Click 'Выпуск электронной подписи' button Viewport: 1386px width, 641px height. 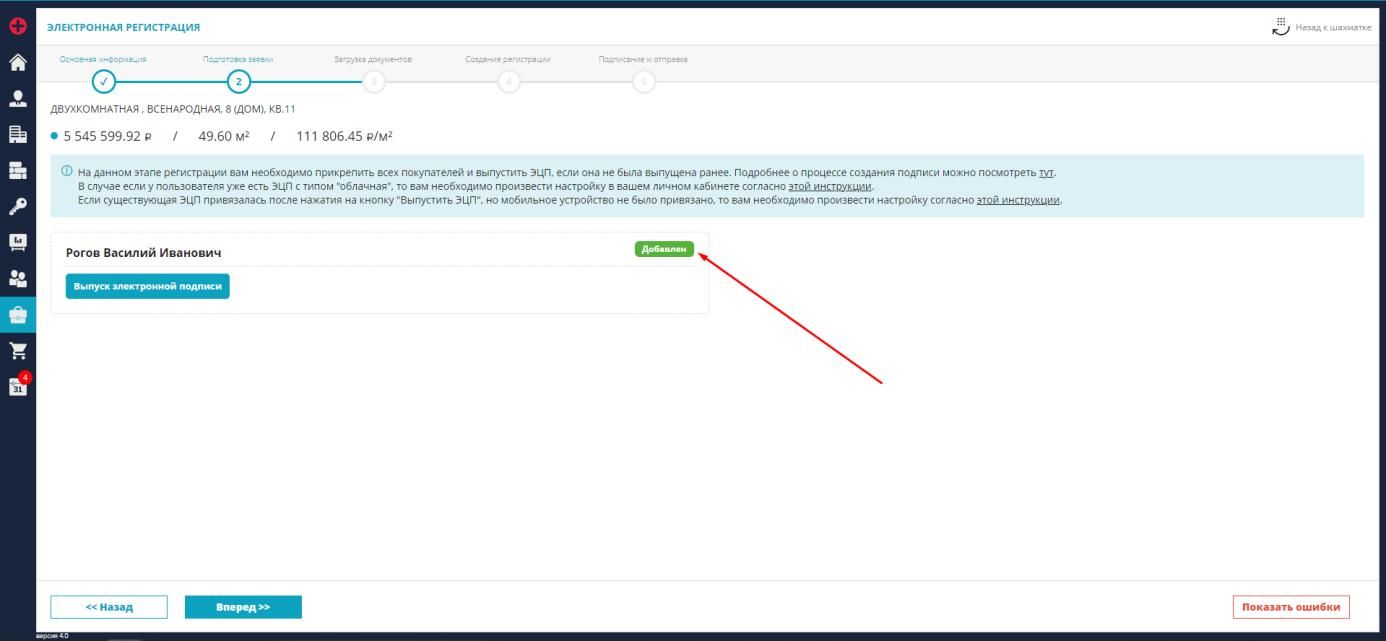coord(148,286)
